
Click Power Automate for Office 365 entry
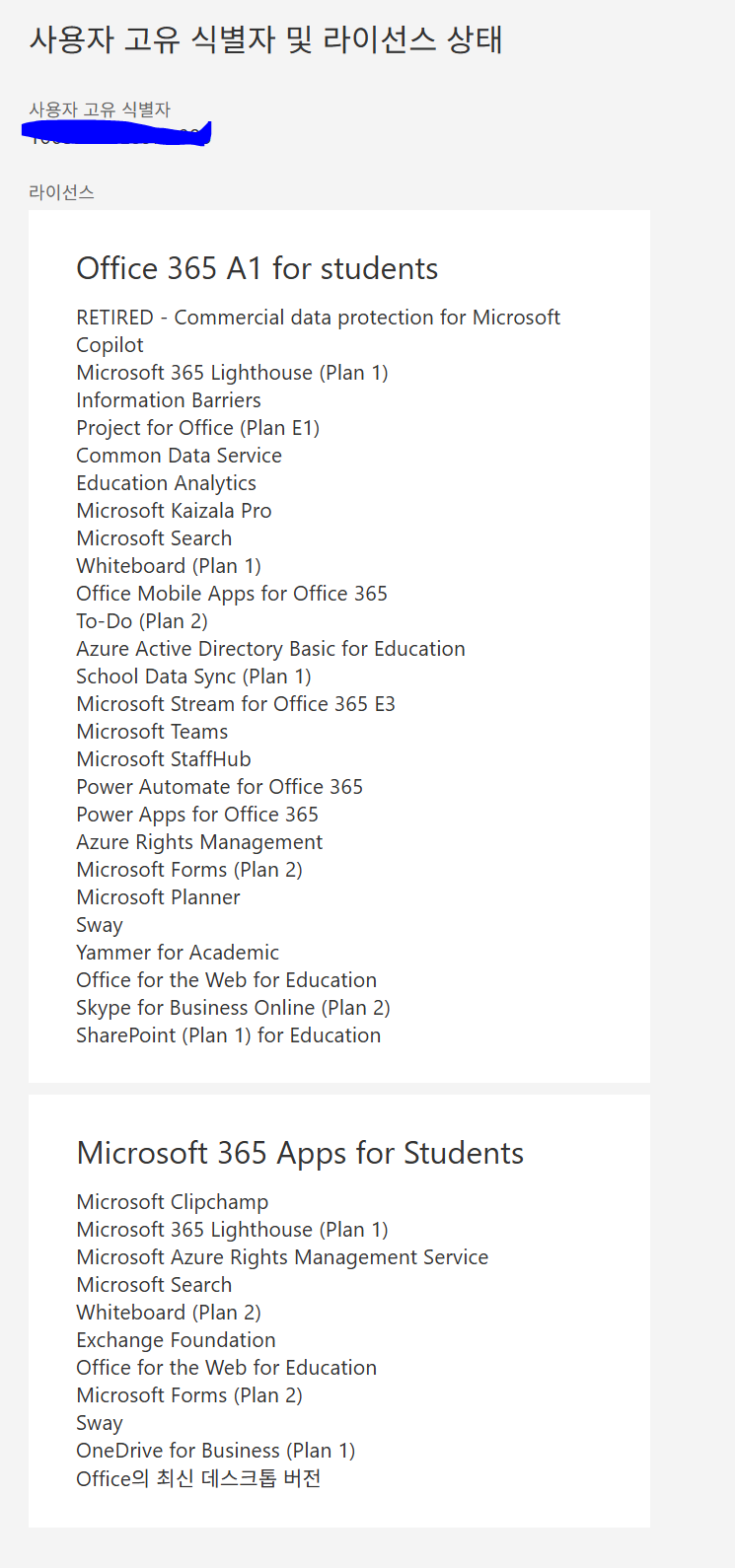coord(220,787)
